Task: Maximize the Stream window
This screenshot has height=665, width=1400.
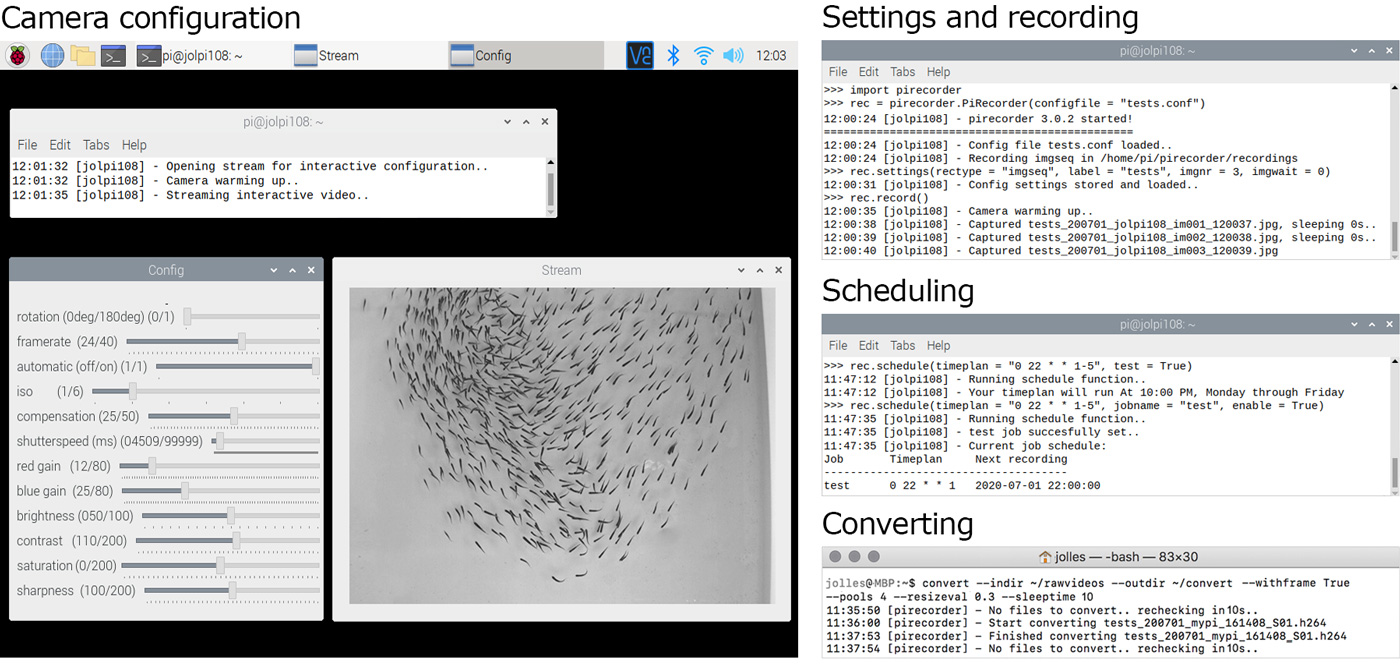Action: click(760, 270)
